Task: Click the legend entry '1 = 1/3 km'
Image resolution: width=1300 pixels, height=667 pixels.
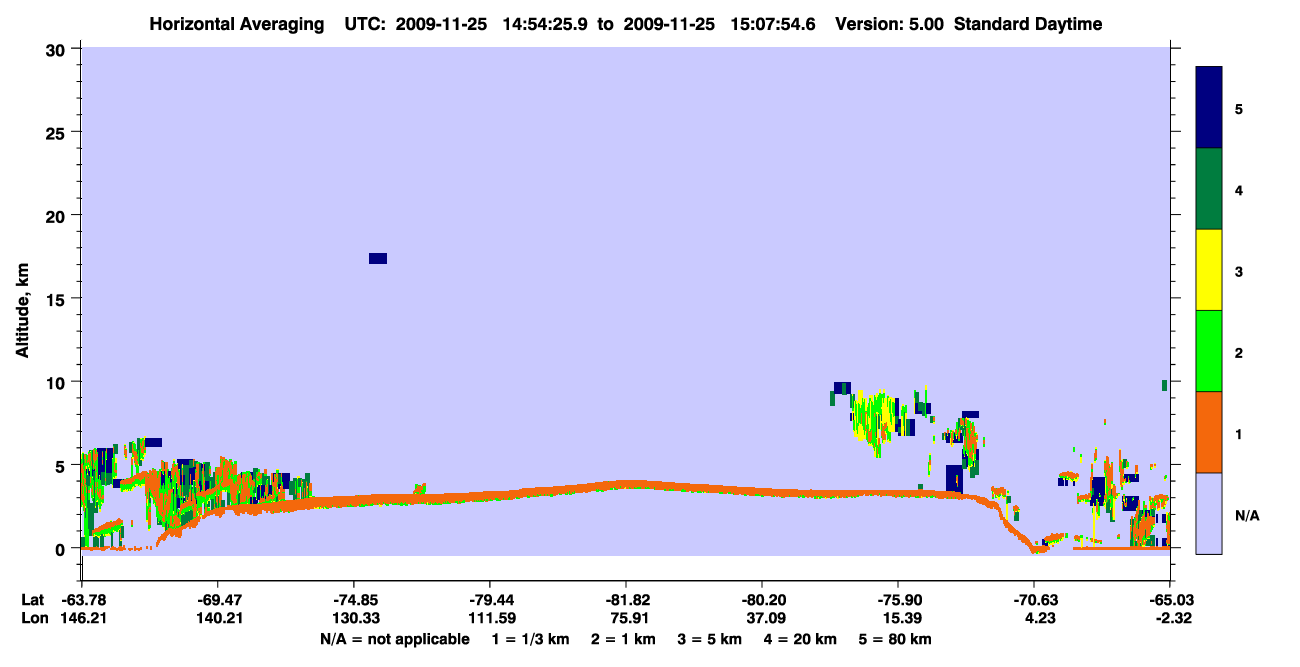Action: tap(533, 639)
